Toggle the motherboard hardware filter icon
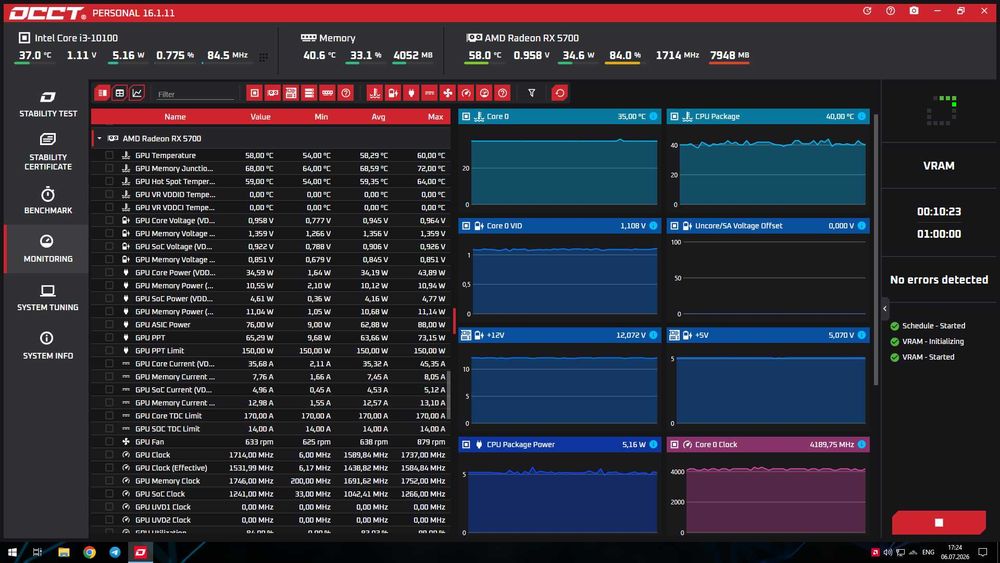This screenshot has height=563, width=1000. point(291,93)
